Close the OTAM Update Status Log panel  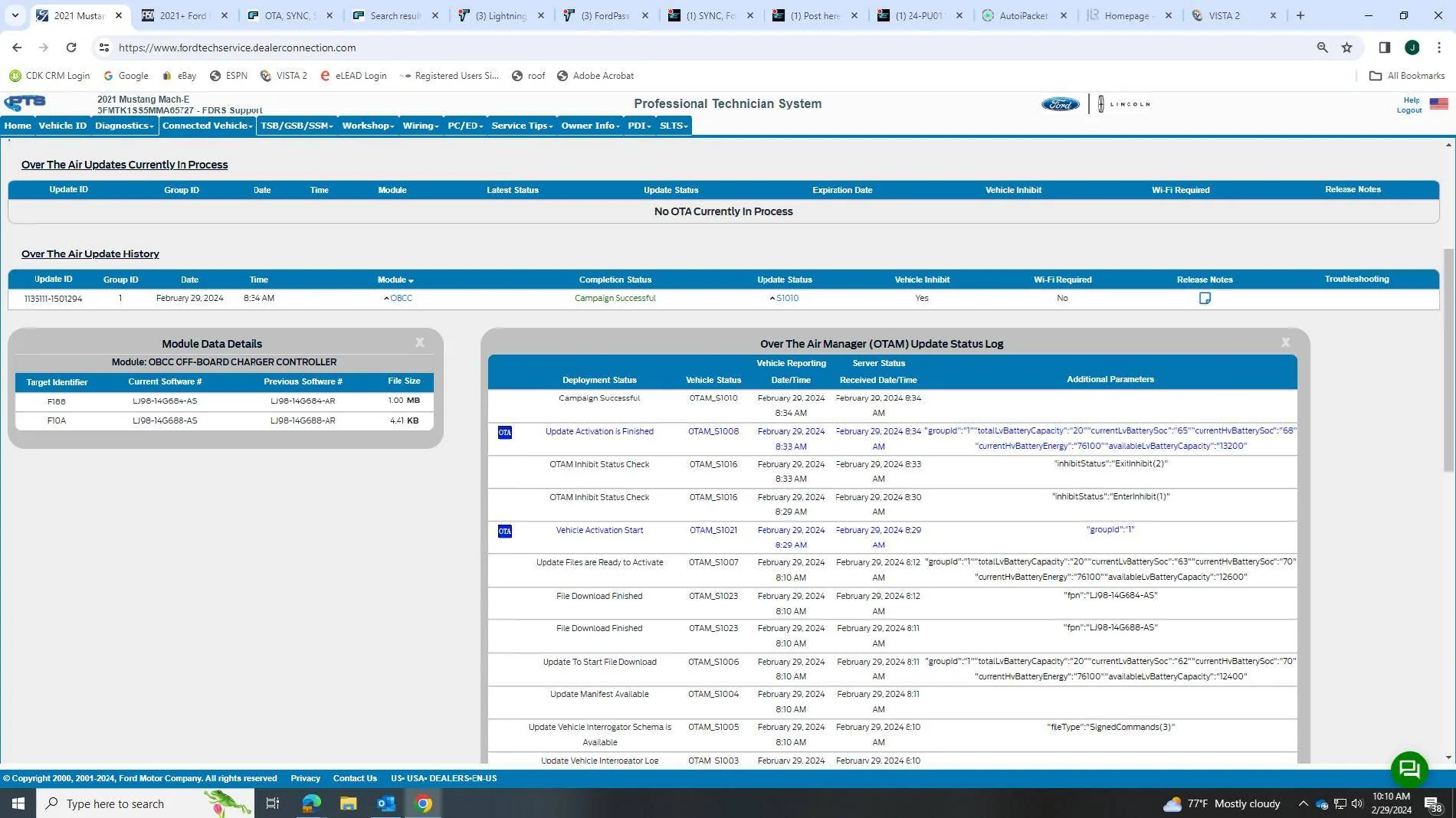[1285, 342]
